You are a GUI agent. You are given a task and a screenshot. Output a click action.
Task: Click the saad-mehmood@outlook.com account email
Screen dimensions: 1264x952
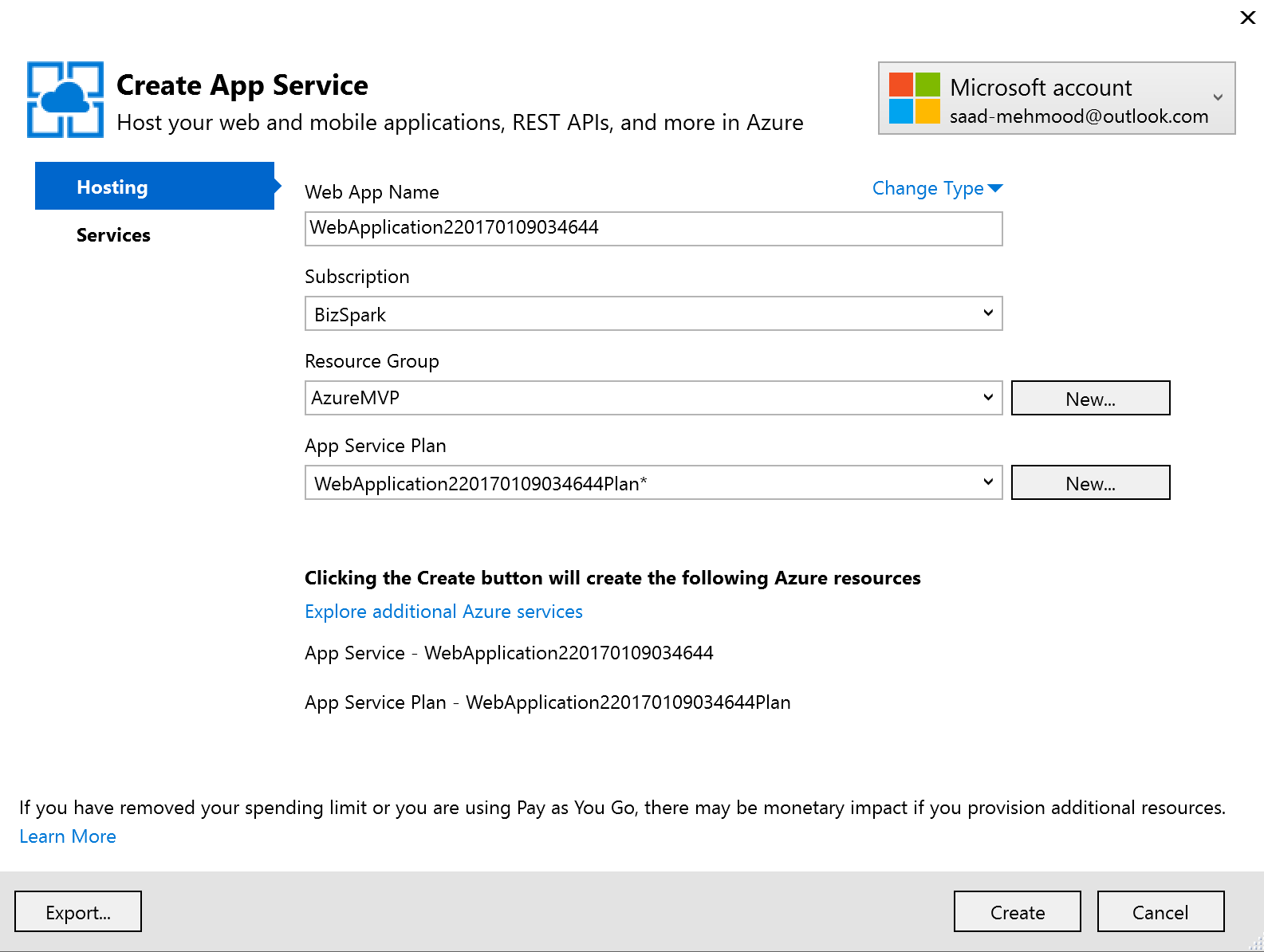(1079, 116)
